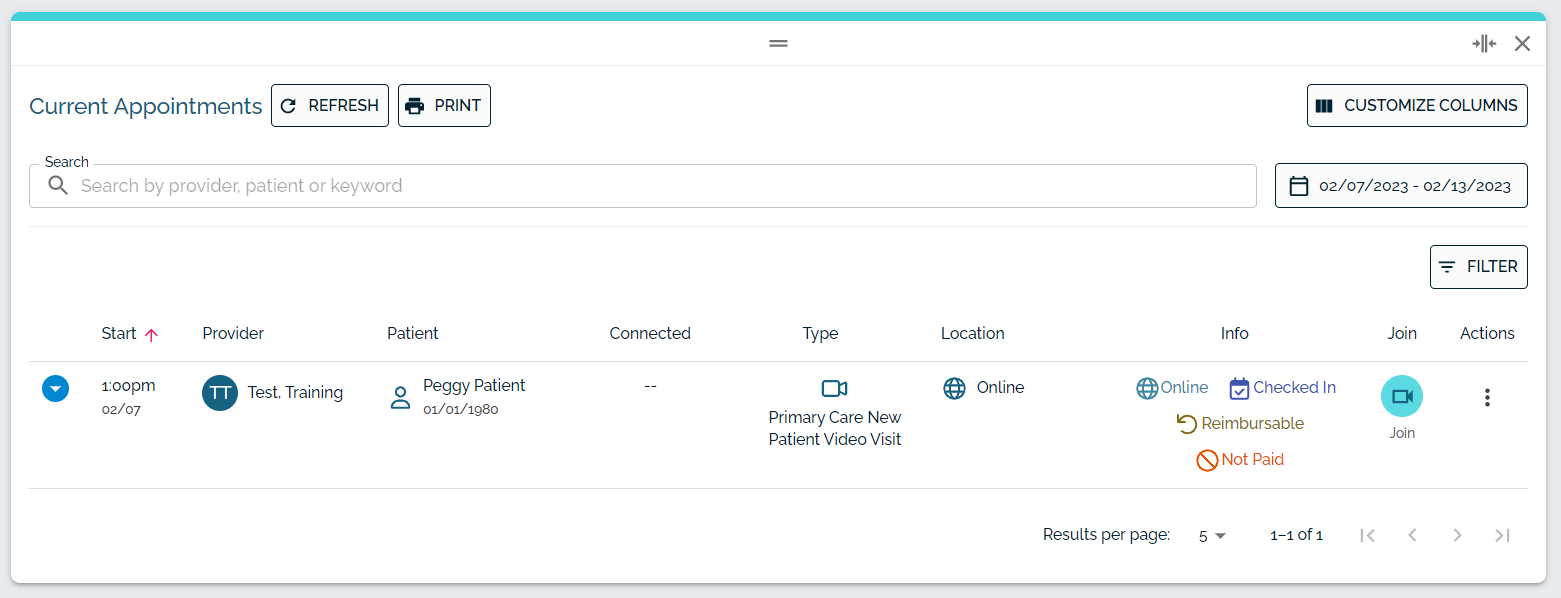Open the three-dot Actions menu

pyautogui.click(x=1487, y=397)
